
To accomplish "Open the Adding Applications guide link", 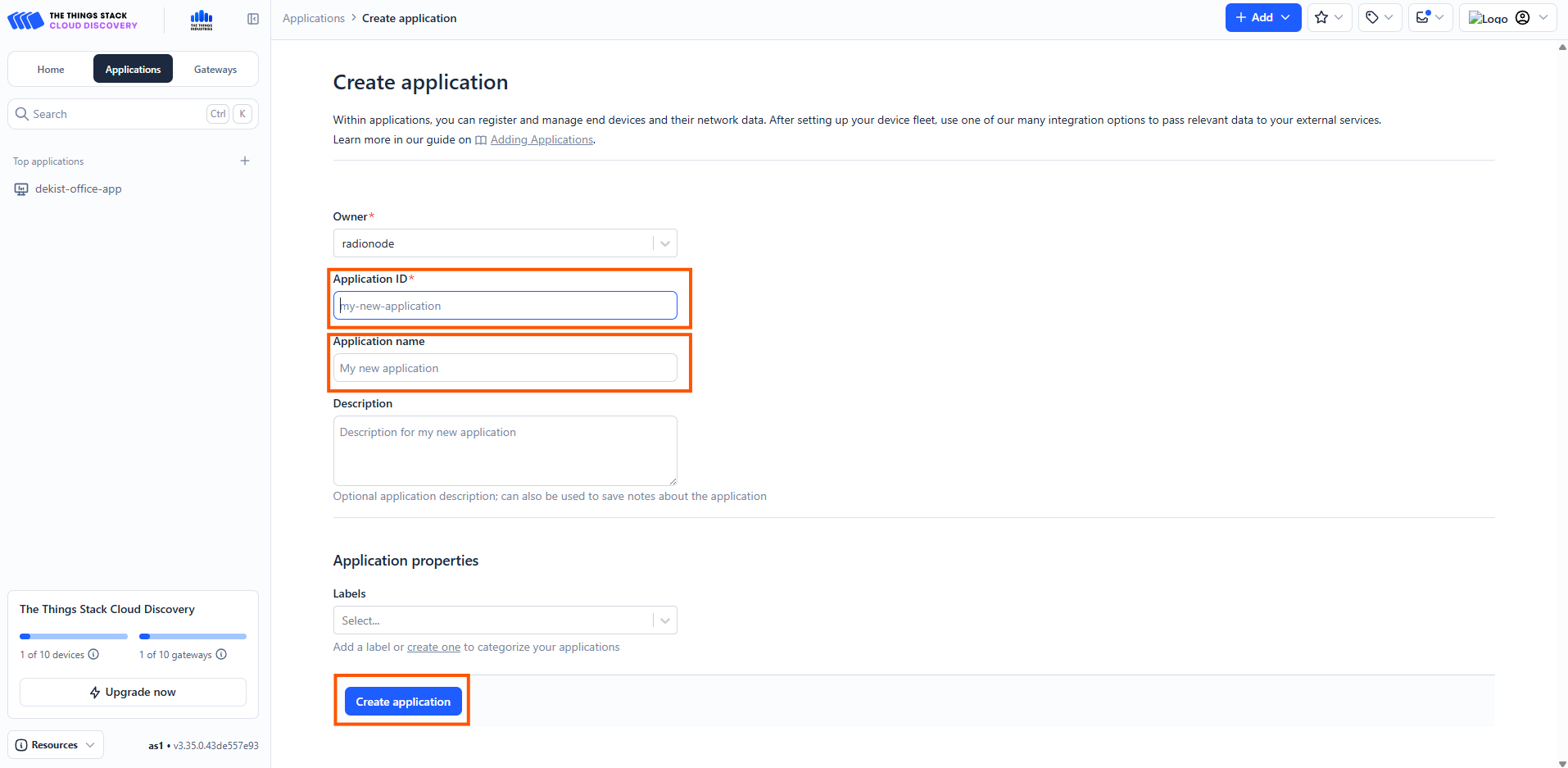I will pyautogui.click(x=542, y=139).
